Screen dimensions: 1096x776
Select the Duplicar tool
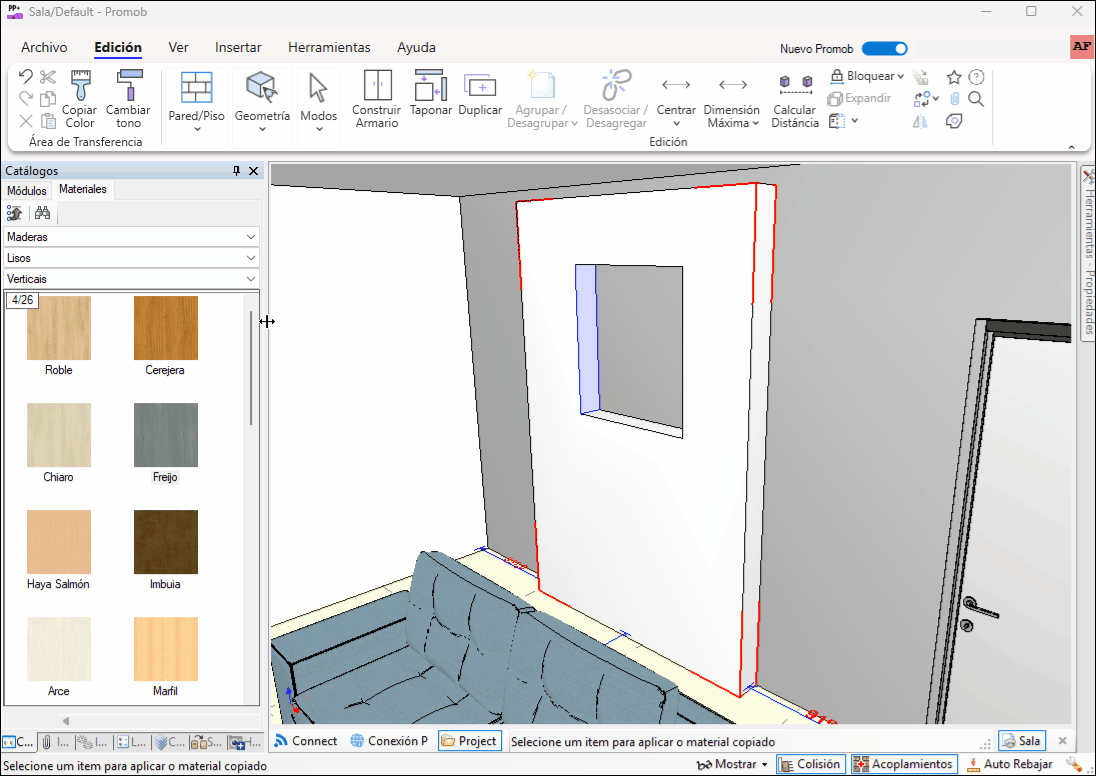click(480, 96)
